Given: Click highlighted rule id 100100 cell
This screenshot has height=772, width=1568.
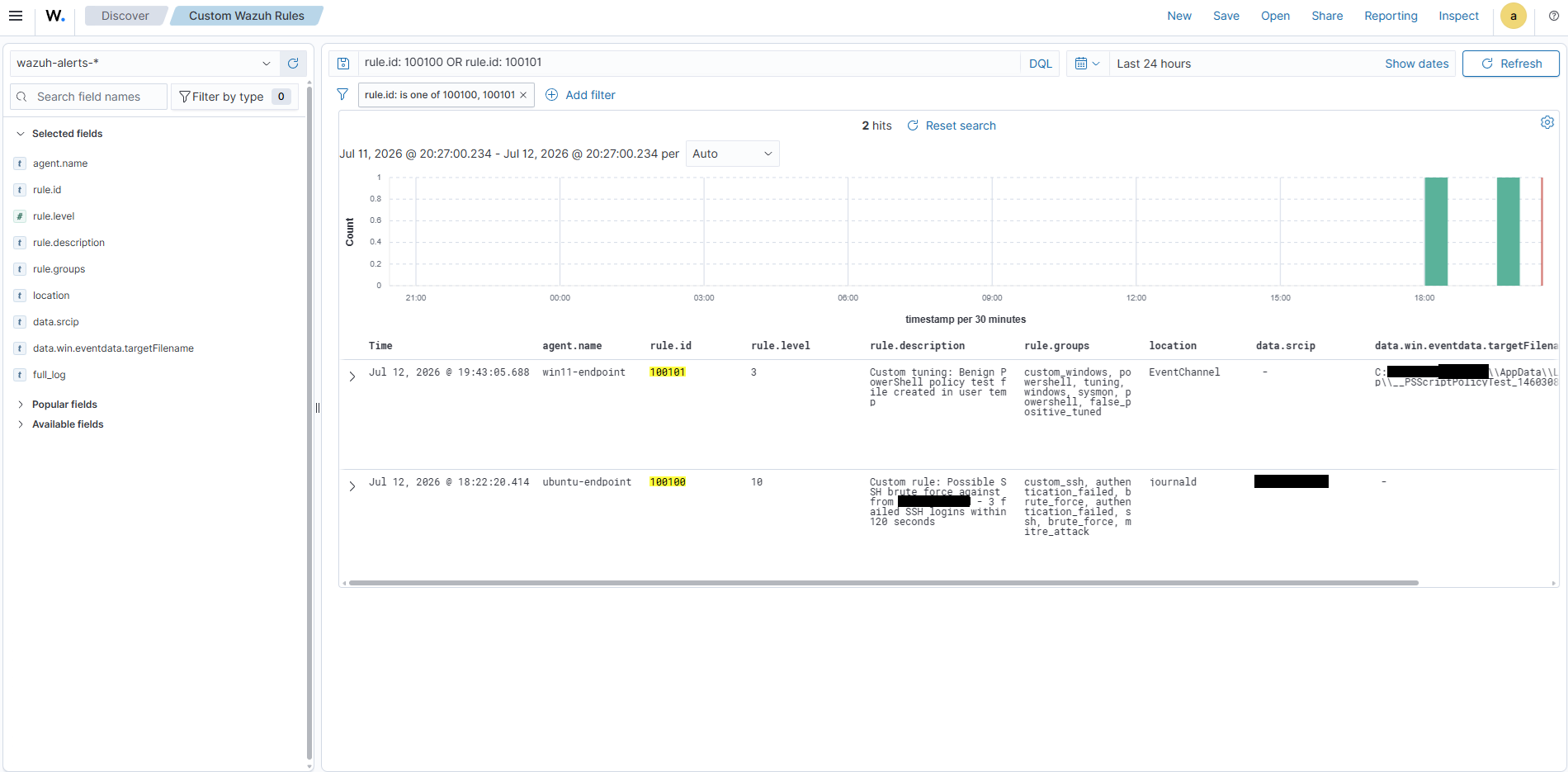Looking at the screenshot, I should coord(668,482).
